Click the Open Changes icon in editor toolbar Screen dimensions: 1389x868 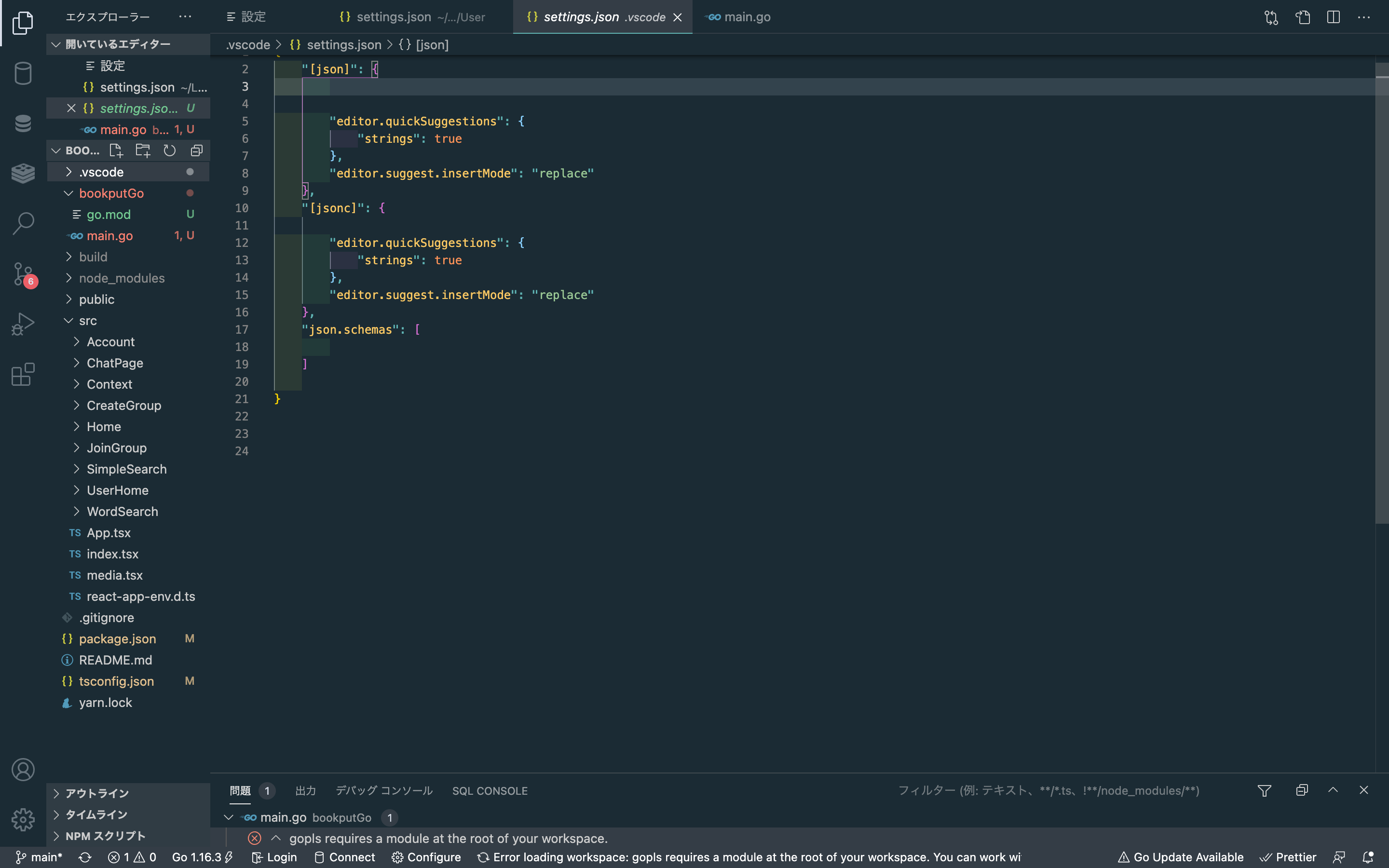pos(1271,17)
